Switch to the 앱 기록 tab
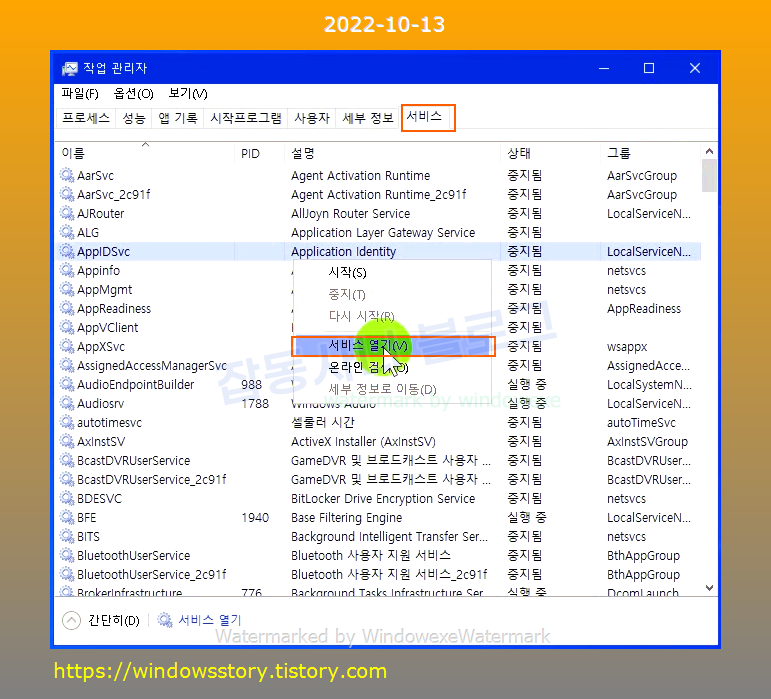771x699 pixels. tap(178, 118)
